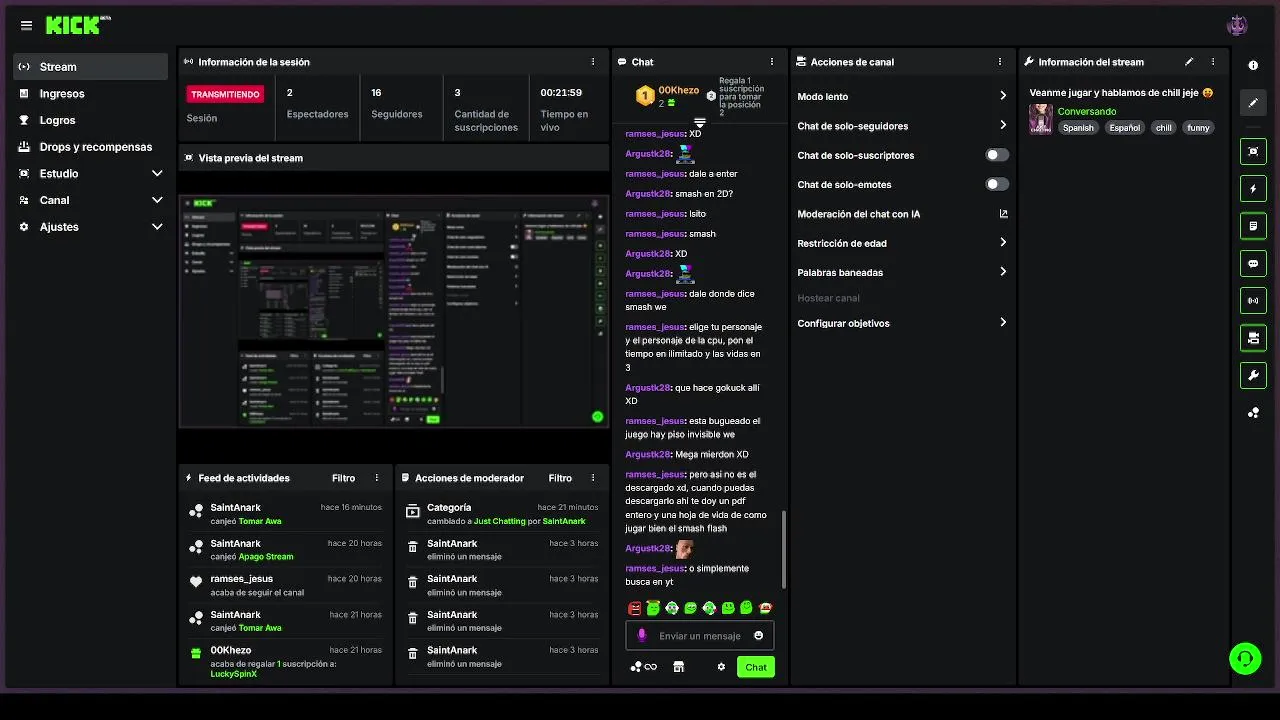Open the emoji picker in message box
1280x720 pixels.
coord(758,635)
